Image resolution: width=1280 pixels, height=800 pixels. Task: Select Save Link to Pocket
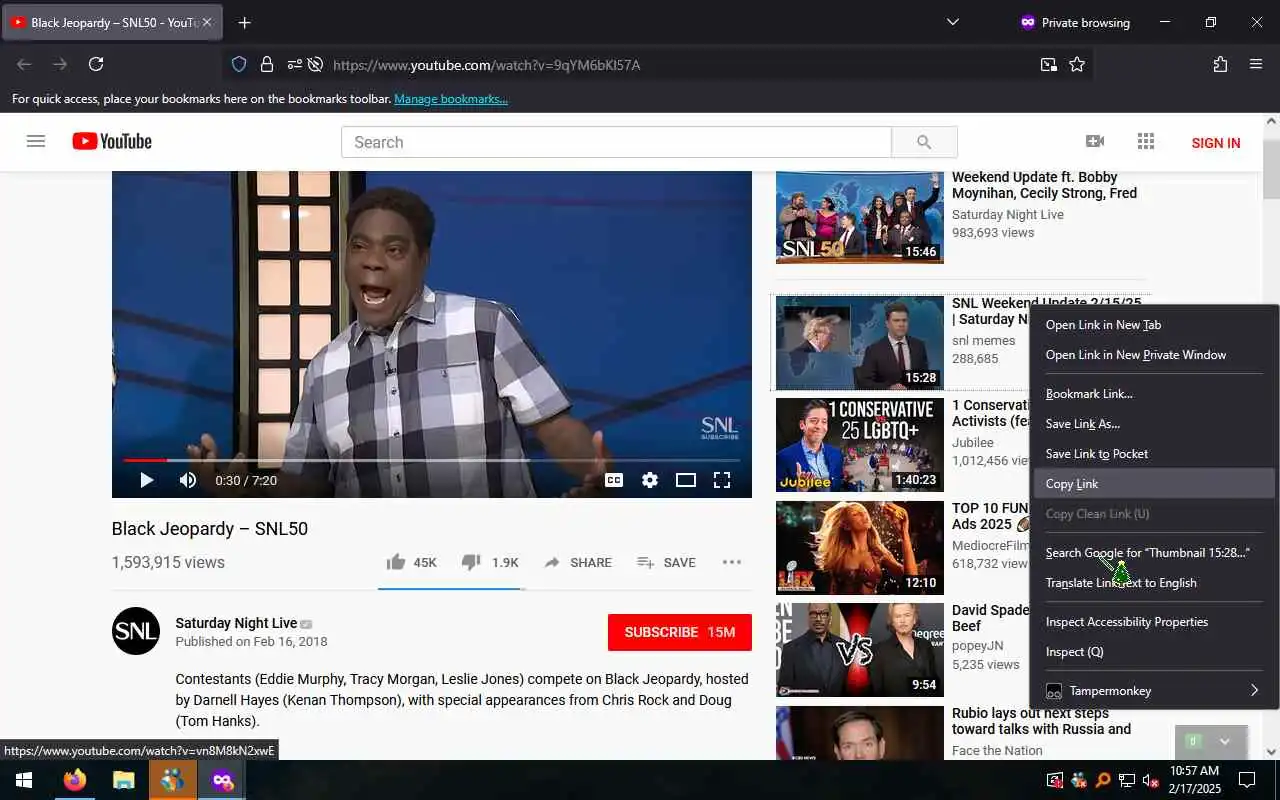point(1155,453)
